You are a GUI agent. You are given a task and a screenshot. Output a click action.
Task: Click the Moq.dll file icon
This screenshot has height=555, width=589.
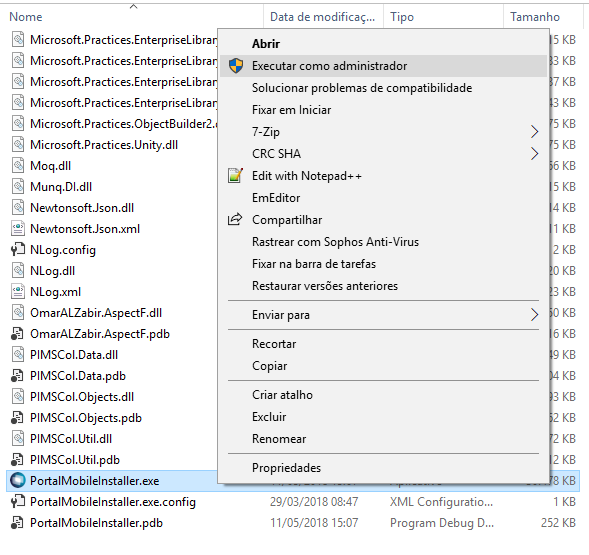pyautogui.click(x=18, y=166)
